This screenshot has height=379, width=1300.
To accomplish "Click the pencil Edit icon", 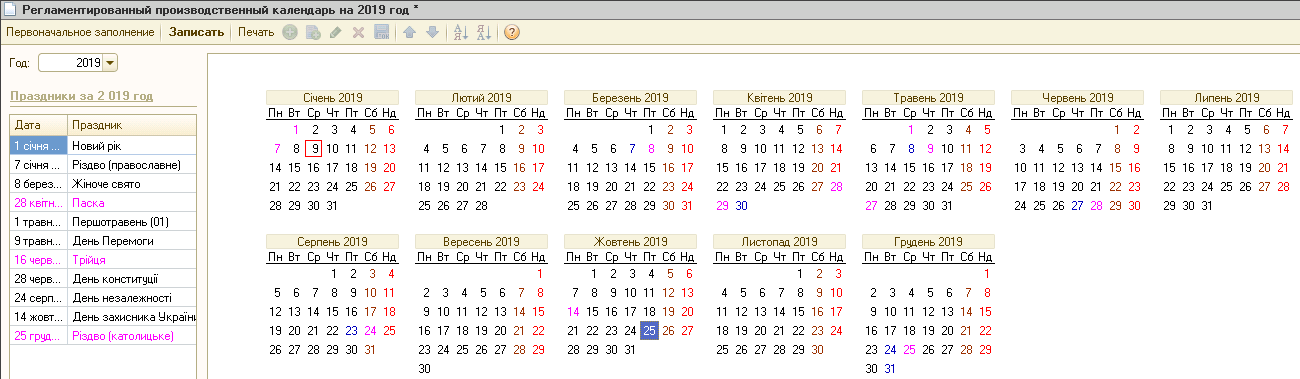I will pos(335,32).
